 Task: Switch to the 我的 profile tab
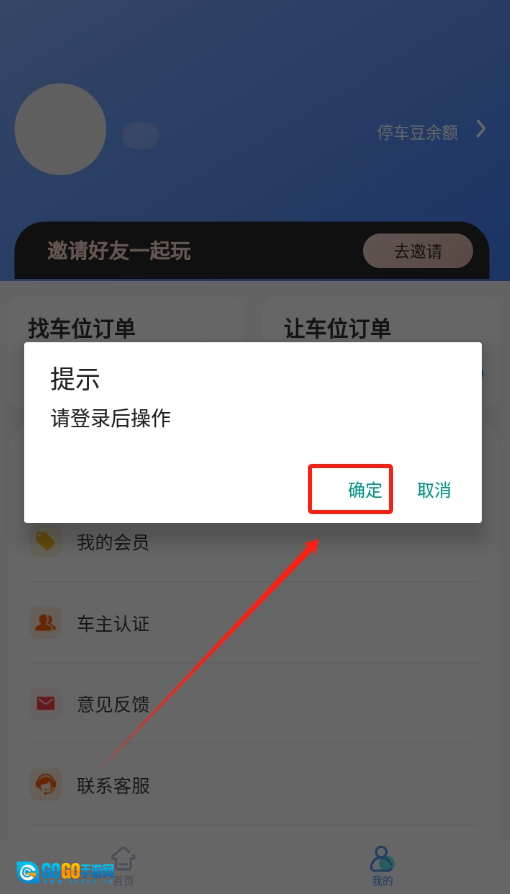[x=382, y=866]
